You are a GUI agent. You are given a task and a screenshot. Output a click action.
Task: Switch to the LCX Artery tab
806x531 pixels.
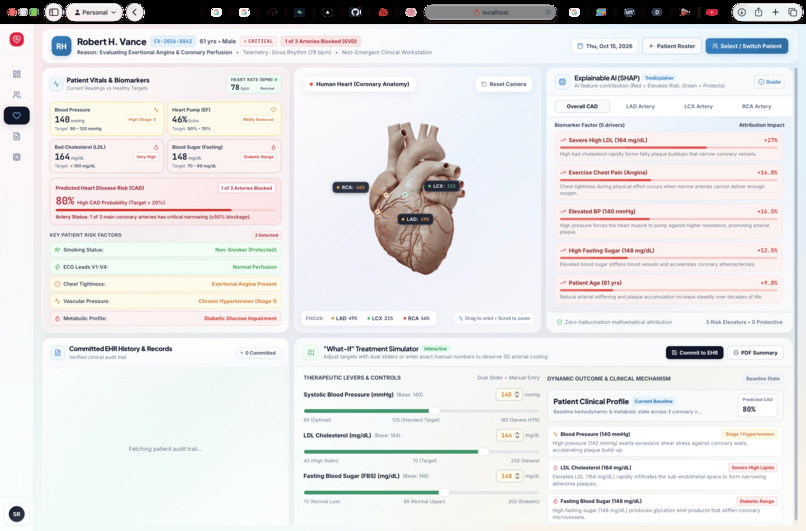coord(698,106)
